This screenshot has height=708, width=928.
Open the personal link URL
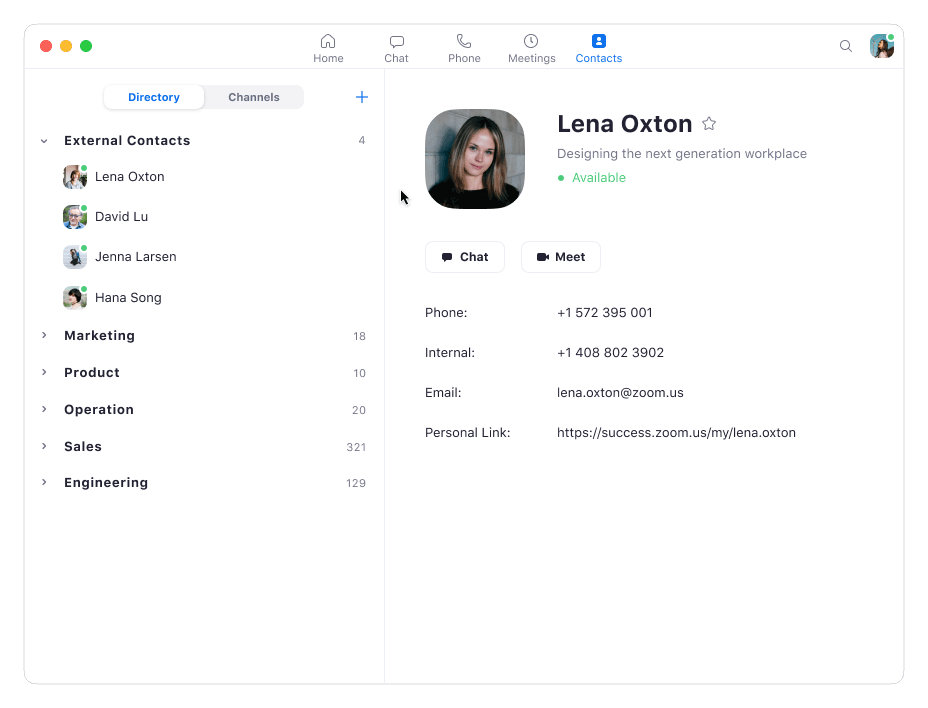676,433
